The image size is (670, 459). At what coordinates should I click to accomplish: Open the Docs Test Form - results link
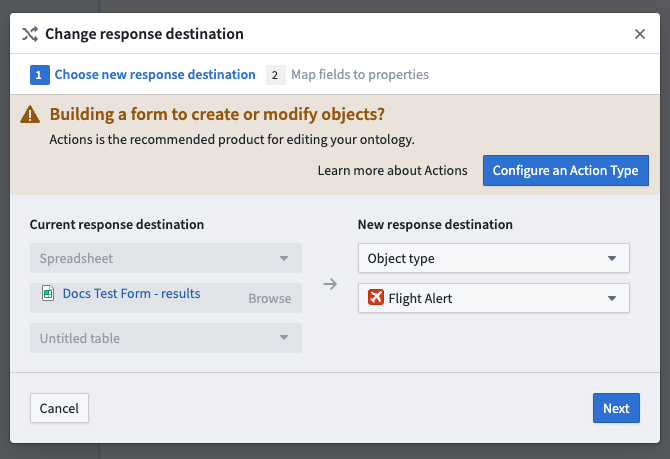pos(131,294)
